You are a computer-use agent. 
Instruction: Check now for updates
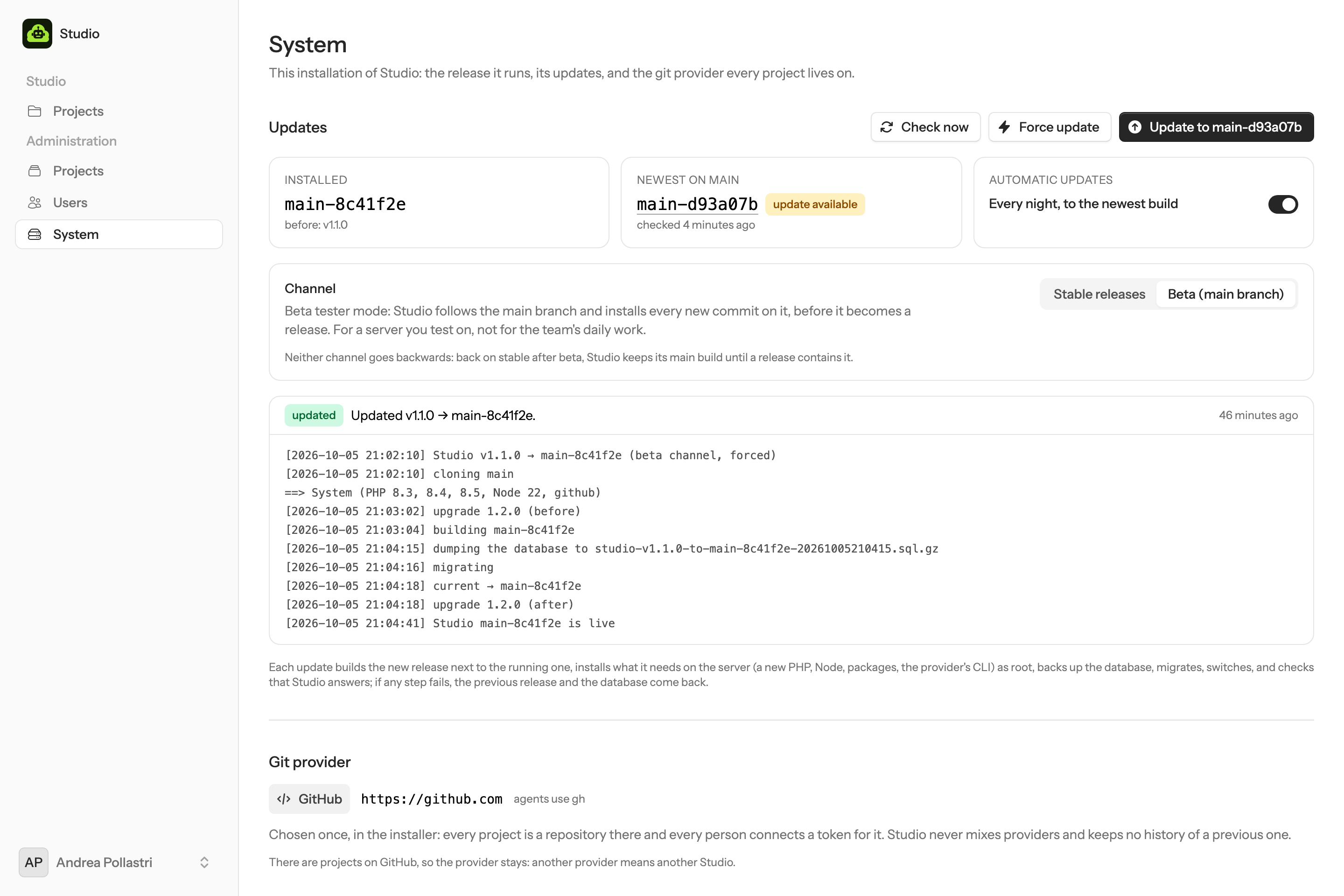tap(925, 127)
